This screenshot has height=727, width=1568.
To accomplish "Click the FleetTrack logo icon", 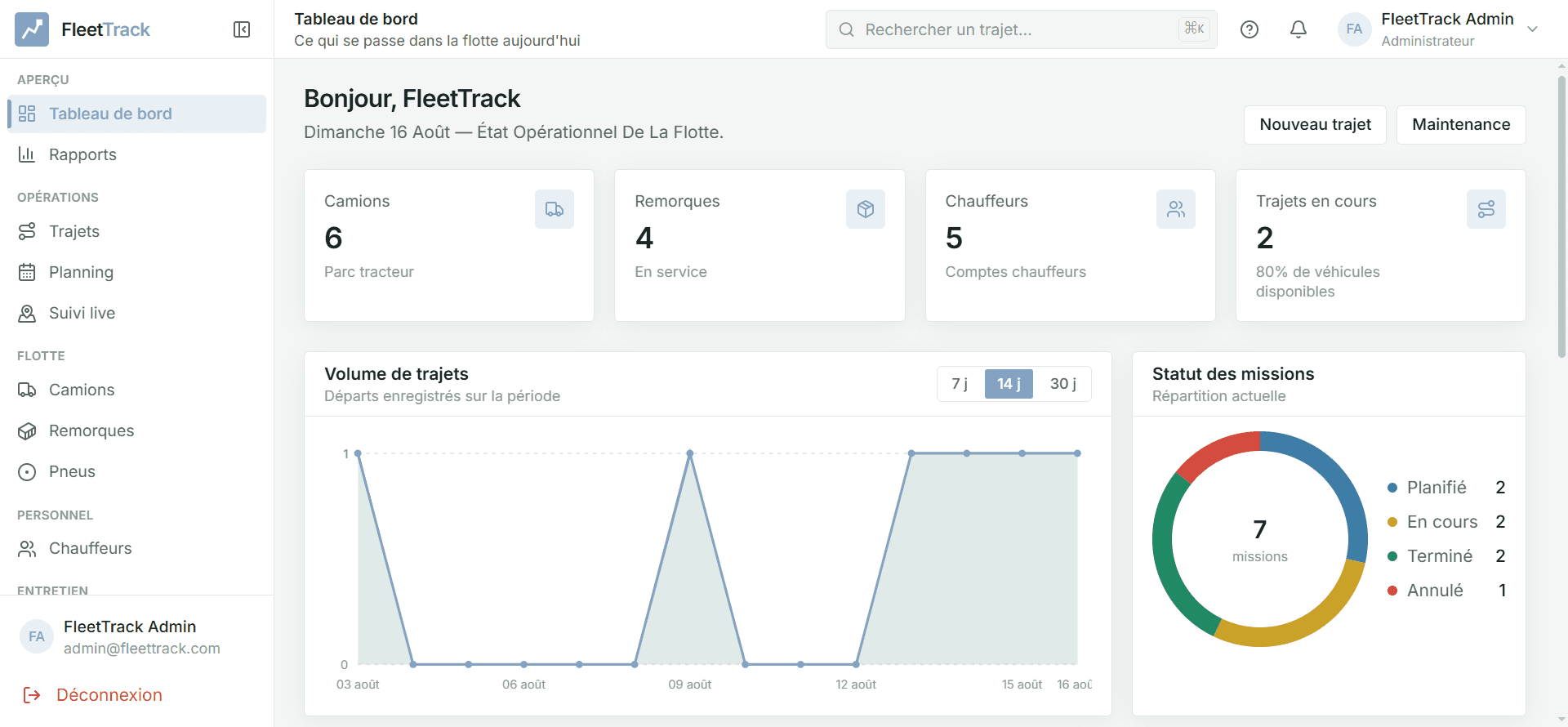I will [32, 29].
